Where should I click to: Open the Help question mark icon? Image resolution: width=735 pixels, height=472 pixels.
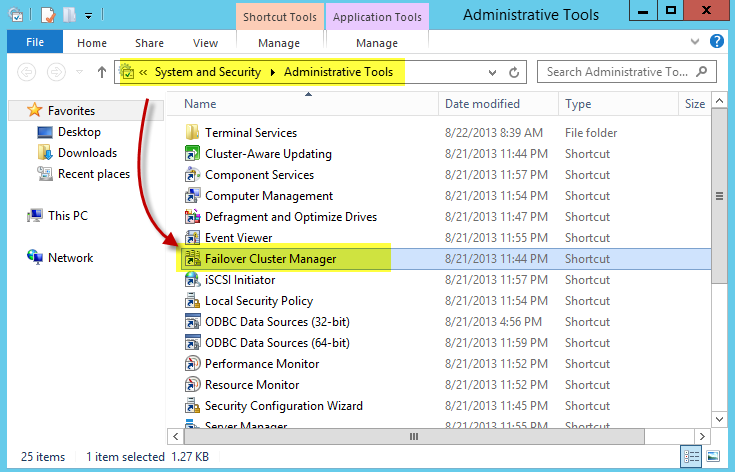click(x=717, y=41)
